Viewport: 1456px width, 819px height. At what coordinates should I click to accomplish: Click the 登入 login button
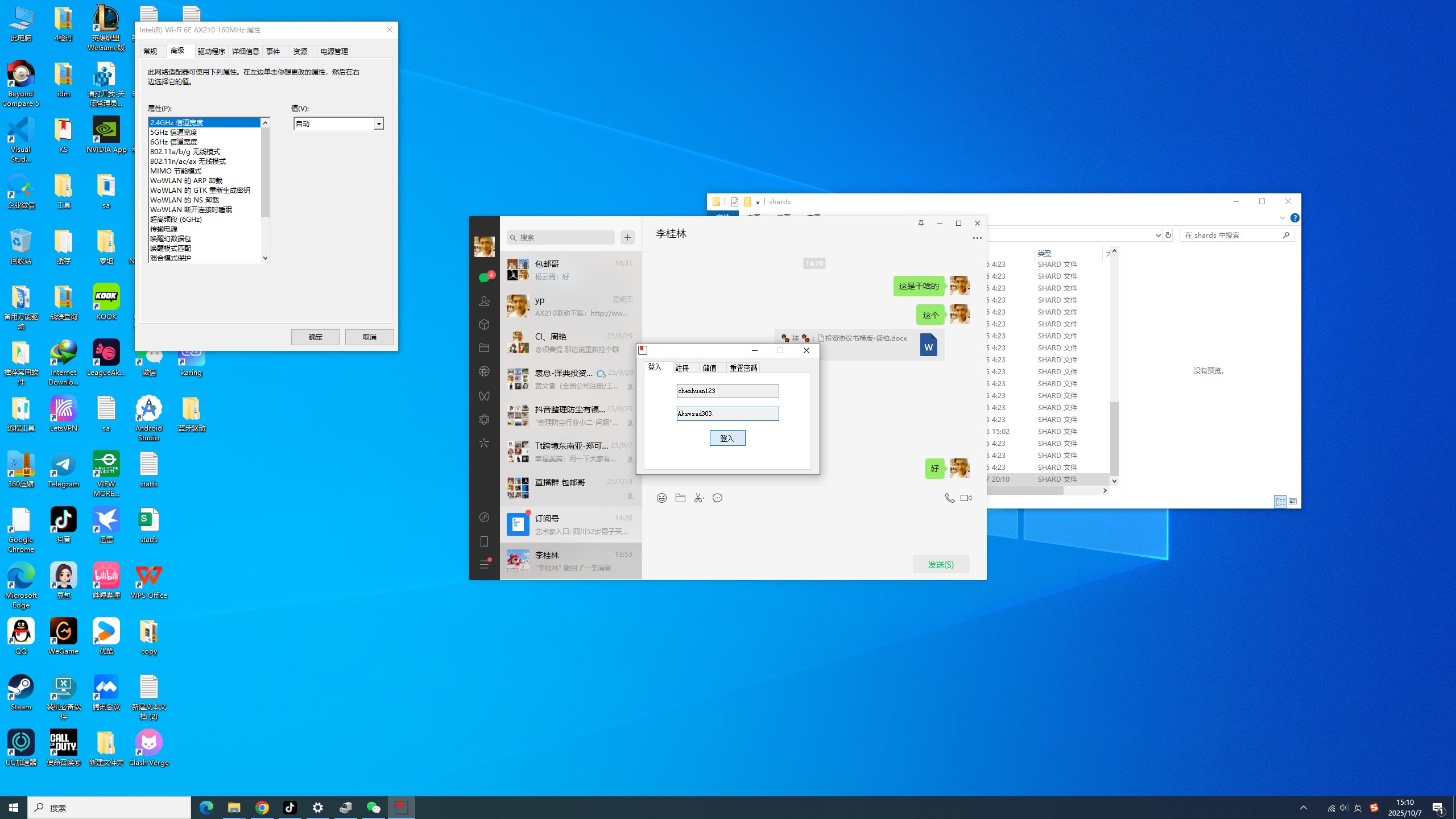pos(727,438)
